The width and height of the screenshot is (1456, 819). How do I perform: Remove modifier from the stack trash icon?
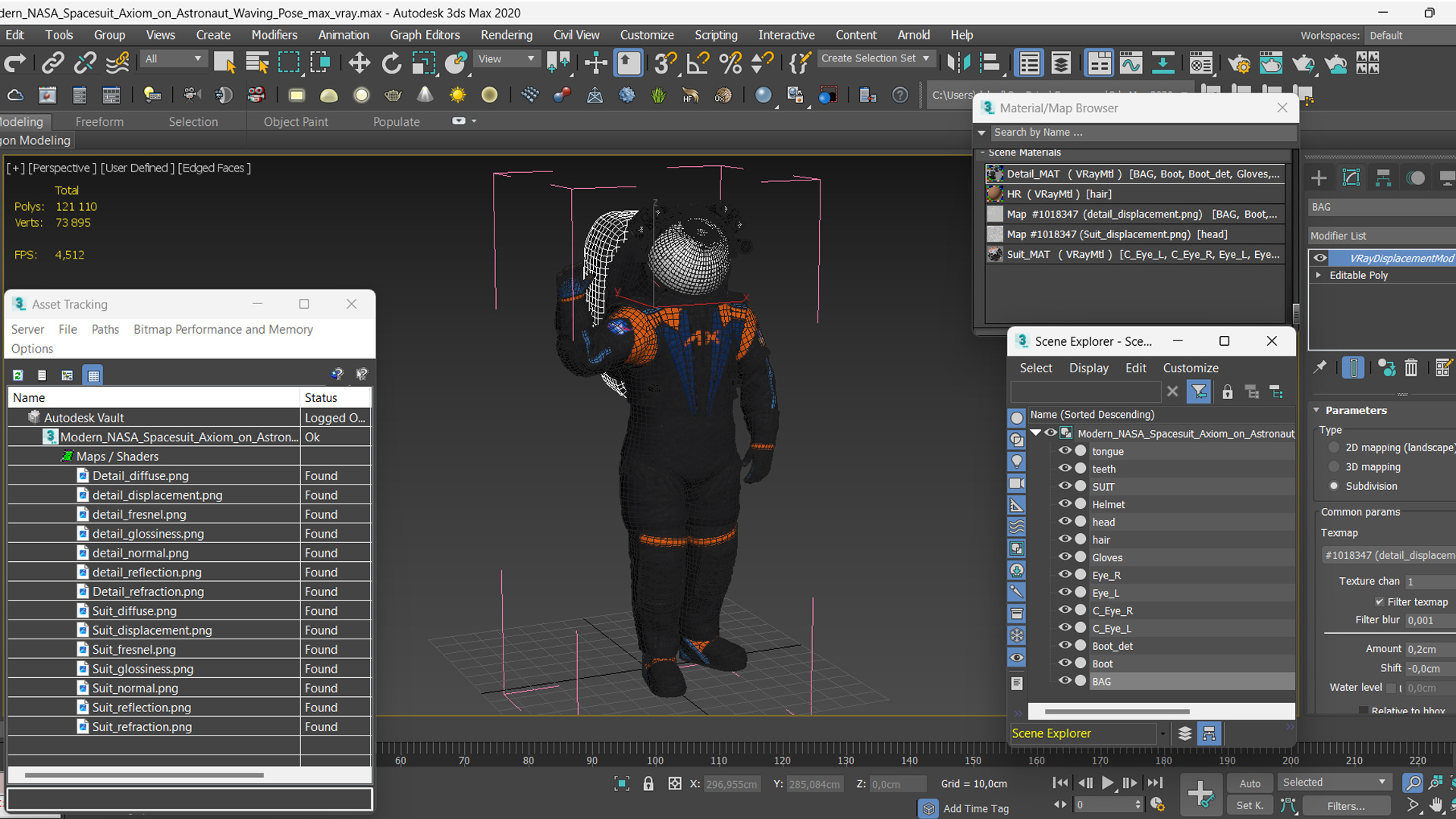click(1410, 368)
